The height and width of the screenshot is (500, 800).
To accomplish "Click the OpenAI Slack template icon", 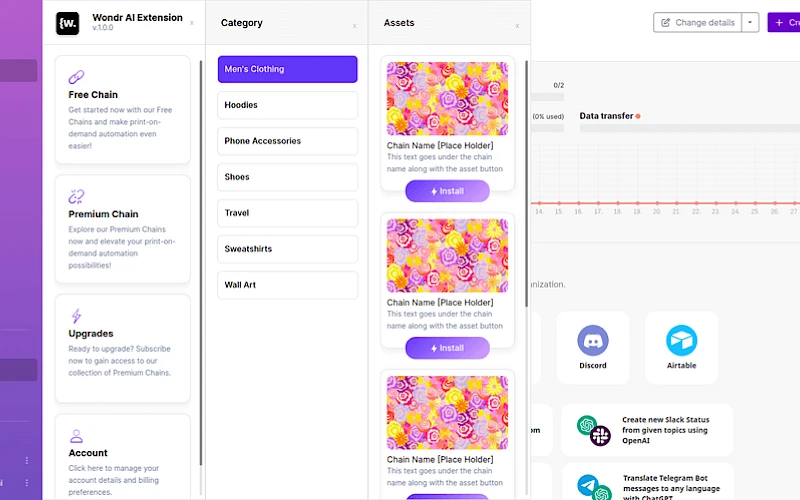I will (594, 431).
